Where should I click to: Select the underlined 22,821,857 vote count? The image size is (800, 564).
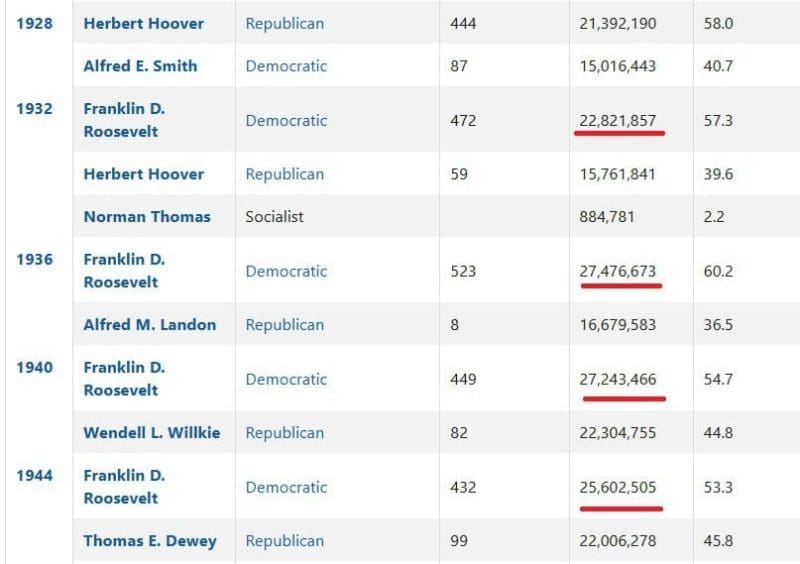(618, 121)
